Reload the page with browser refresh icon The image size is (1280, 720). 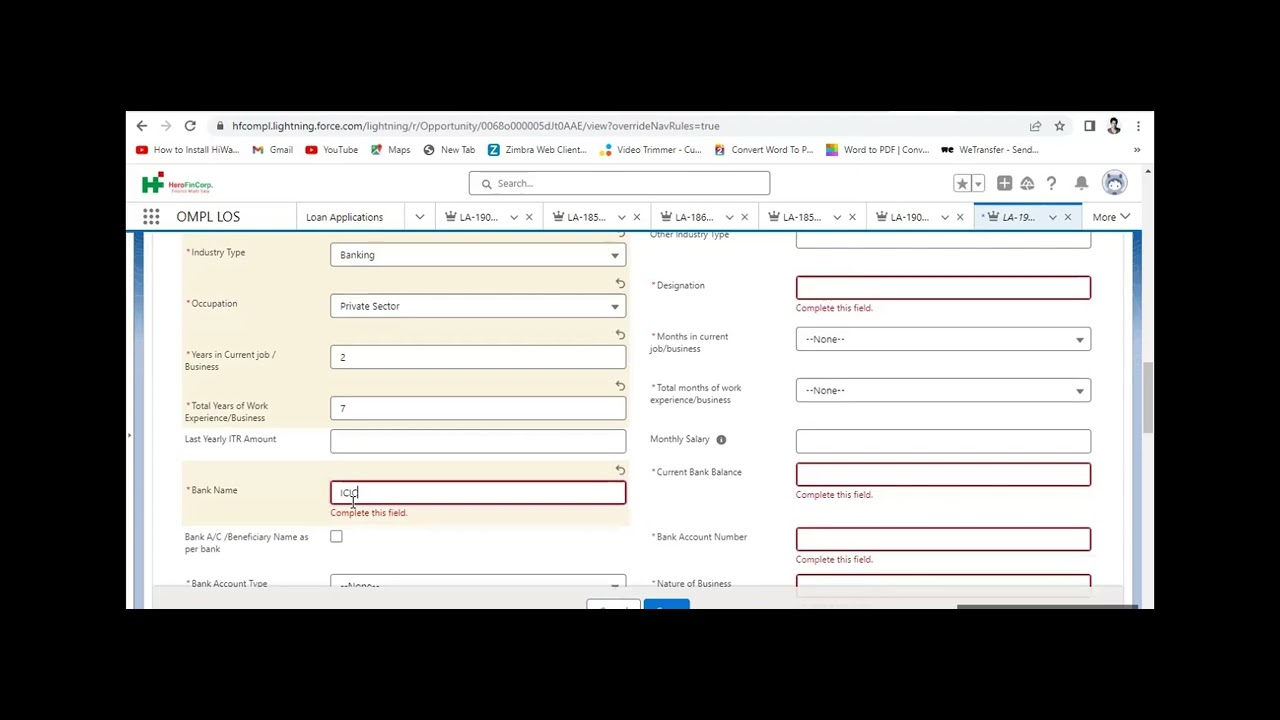190,126
